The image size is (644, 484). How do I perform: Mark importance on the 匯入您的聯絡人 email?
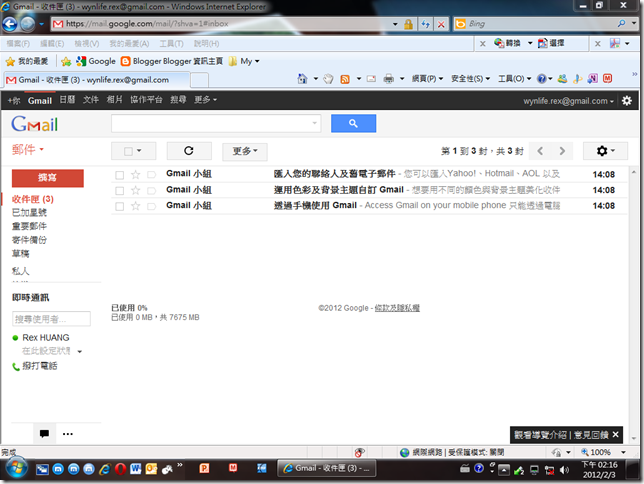pos(152,175)
